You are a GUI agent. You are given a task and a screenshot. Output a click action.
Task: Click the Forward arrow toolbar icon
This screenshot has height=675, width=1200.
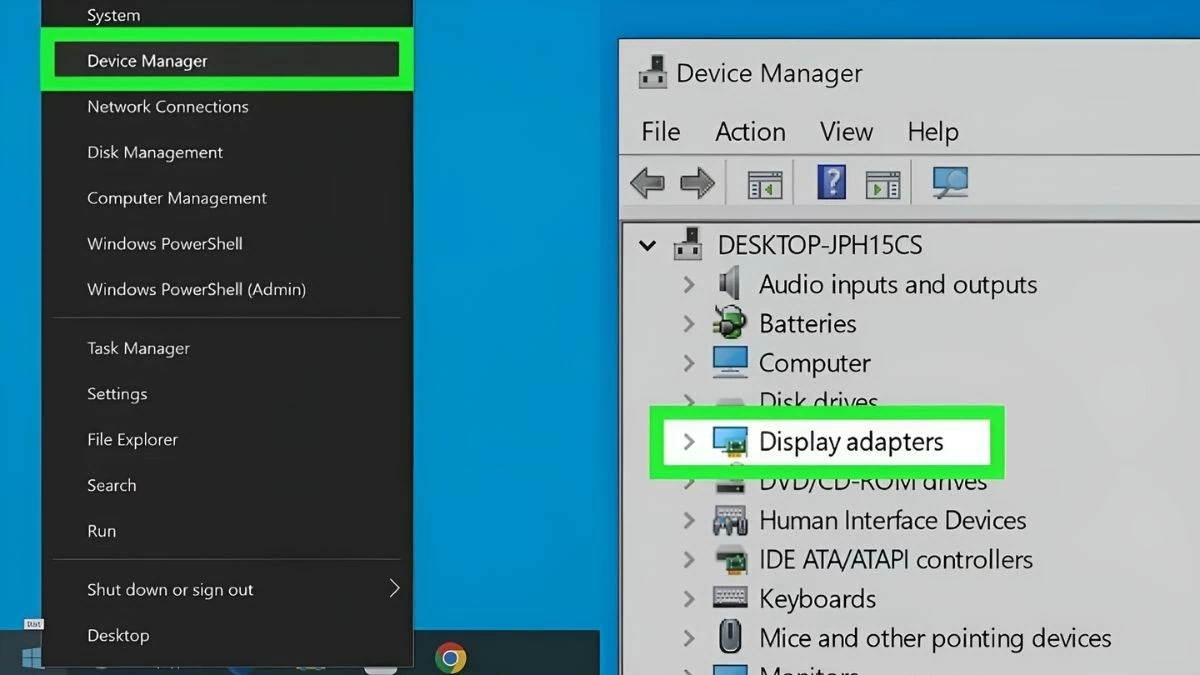point(697,183)
